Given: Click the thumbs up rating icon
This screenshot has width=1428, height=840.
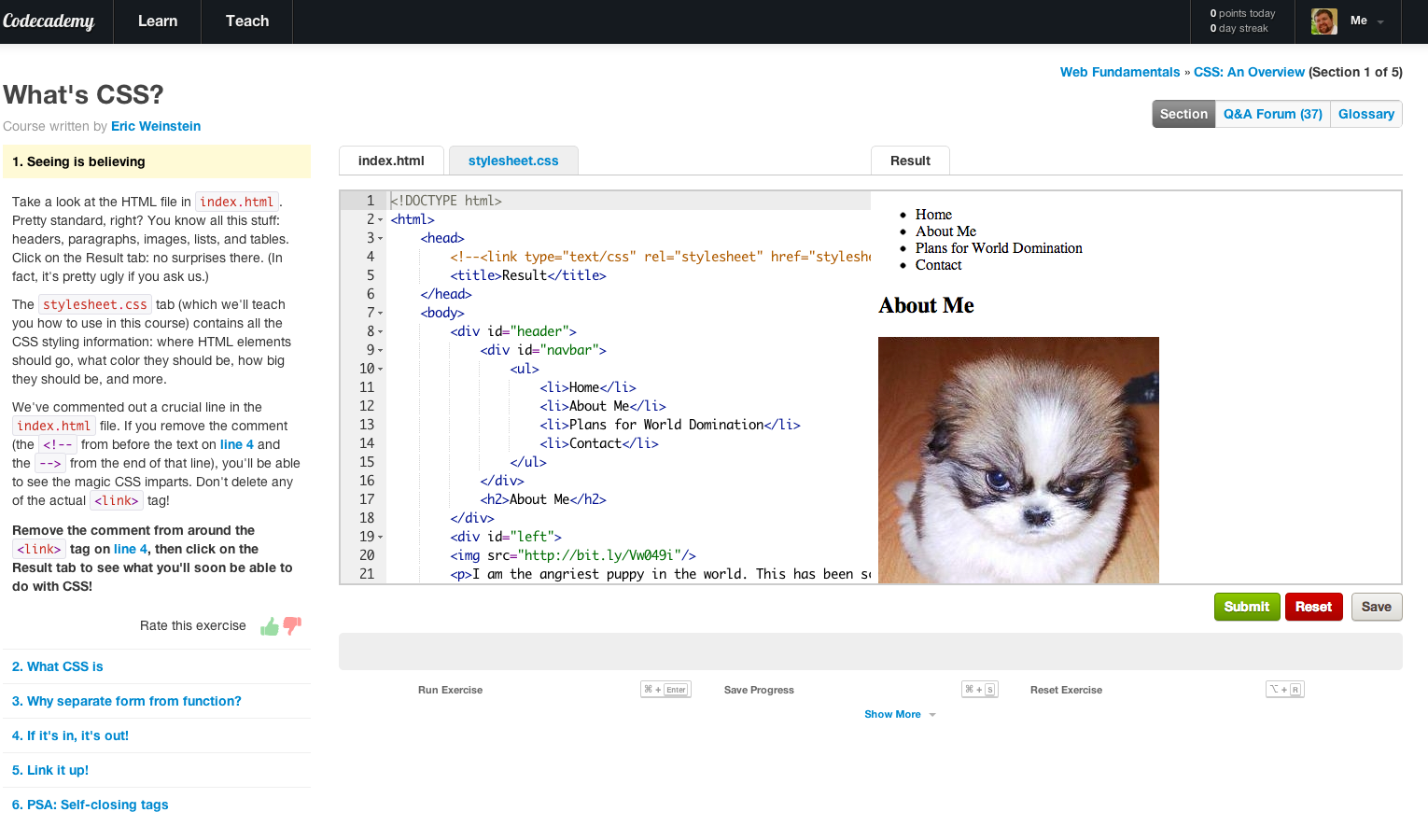Looking at the screenshot, I should 270,626.
